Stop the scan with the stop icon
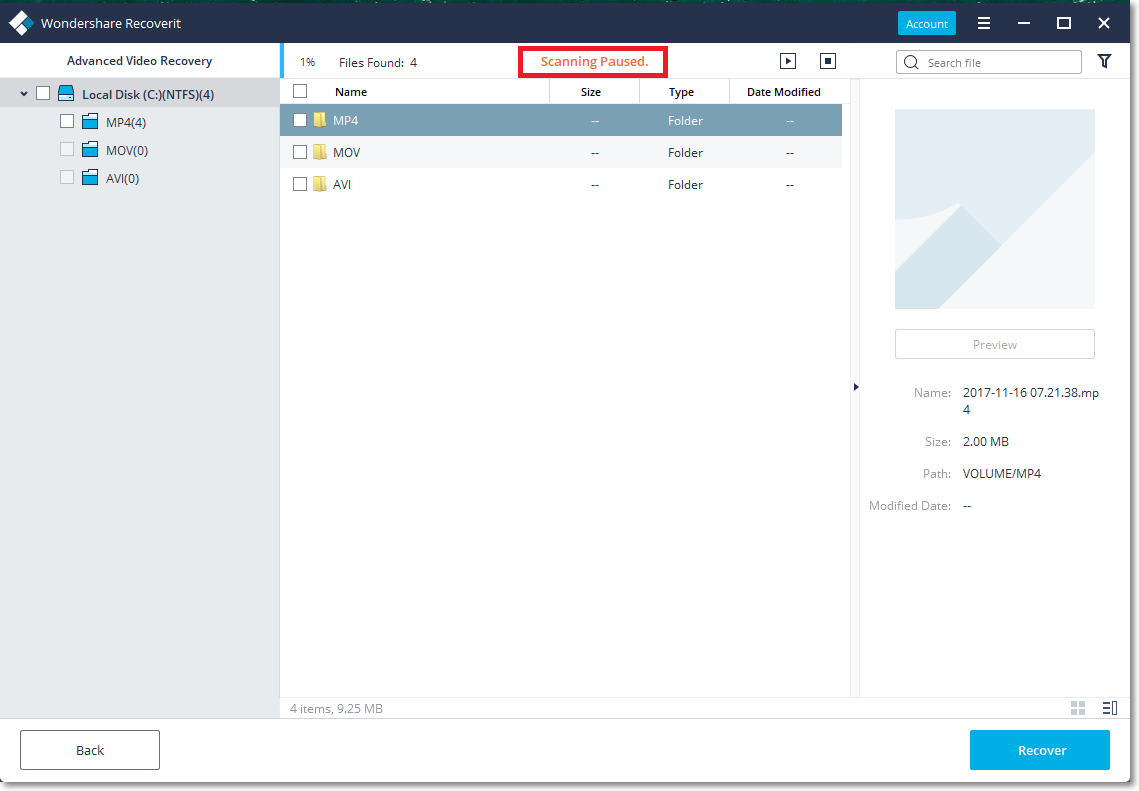Screen dimensions: 1139x791 827,61
